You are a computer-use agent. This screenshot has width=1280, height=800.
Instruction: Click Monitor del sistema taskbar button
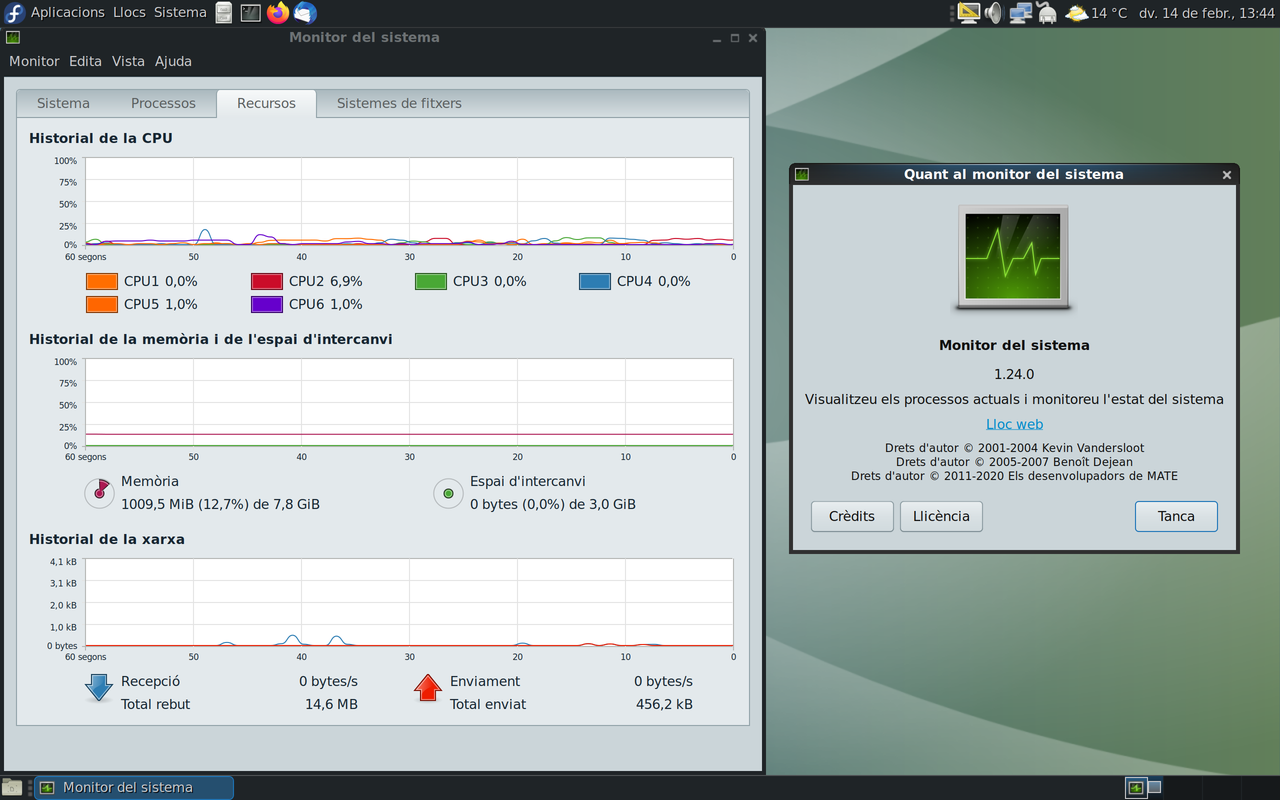tap(134, 787)
